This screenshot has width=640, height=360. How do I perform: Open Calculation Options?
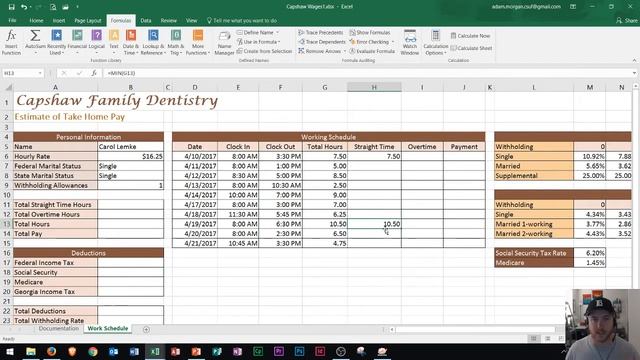click(x=436, y=42)
